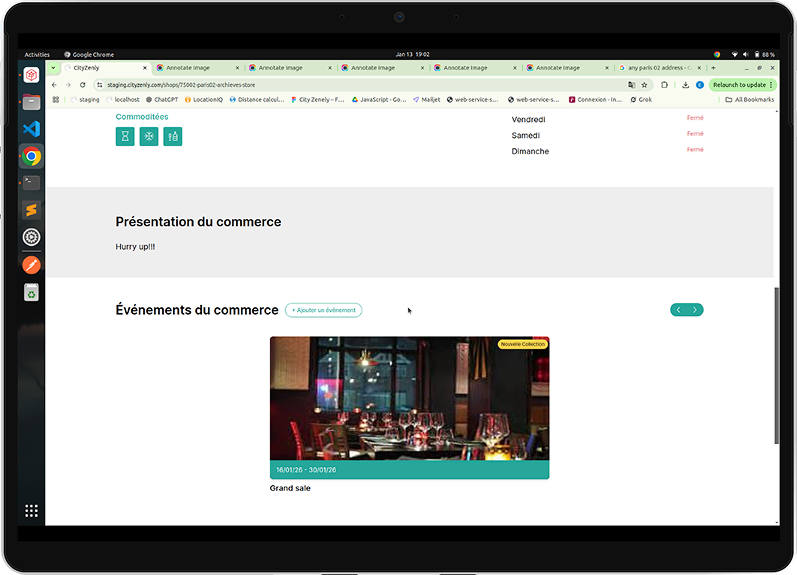Click the Nouvelle Collection badge
The image size is (797, 575).
523,344
